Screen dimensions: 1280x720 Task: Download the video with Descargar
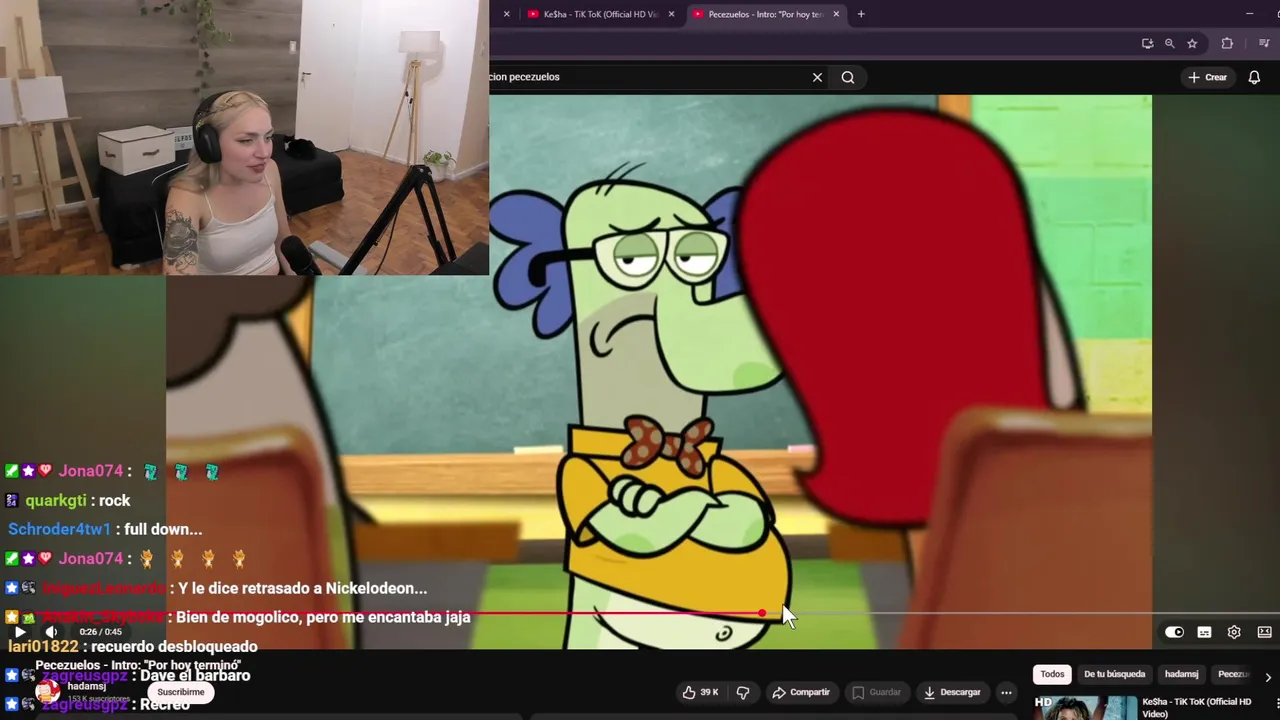pos(952,692)
